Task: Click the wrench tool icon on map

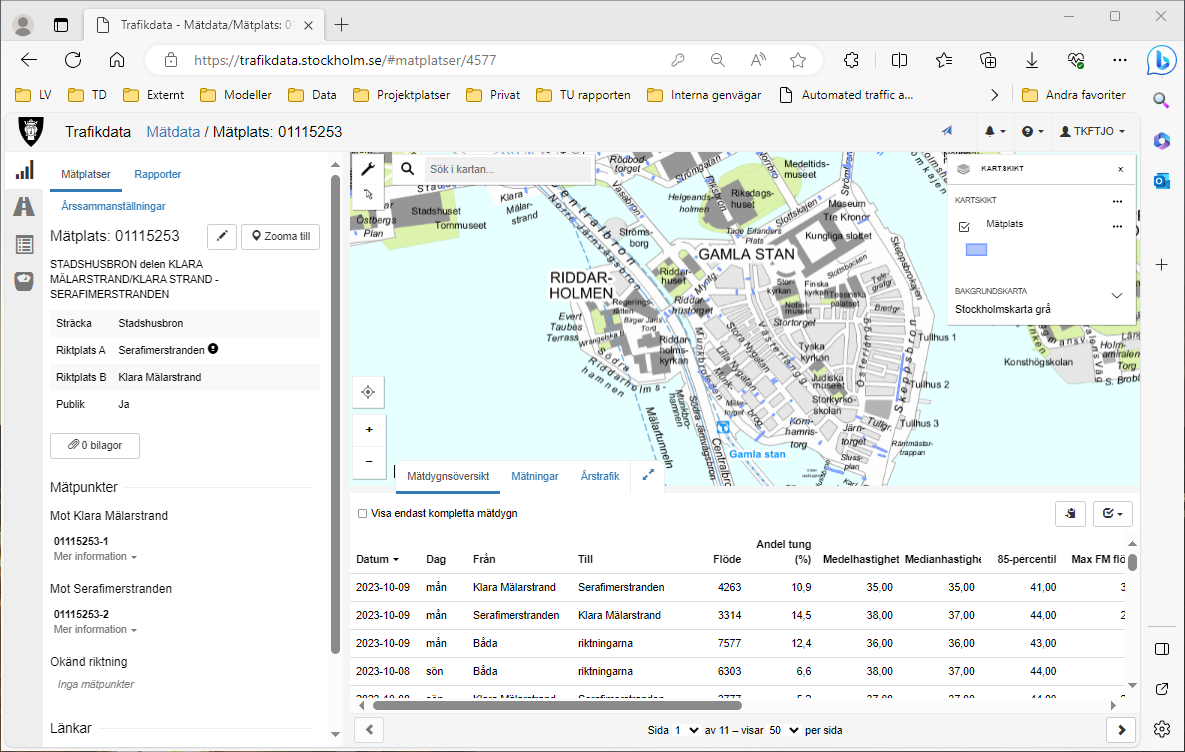Action: (367, 168)
